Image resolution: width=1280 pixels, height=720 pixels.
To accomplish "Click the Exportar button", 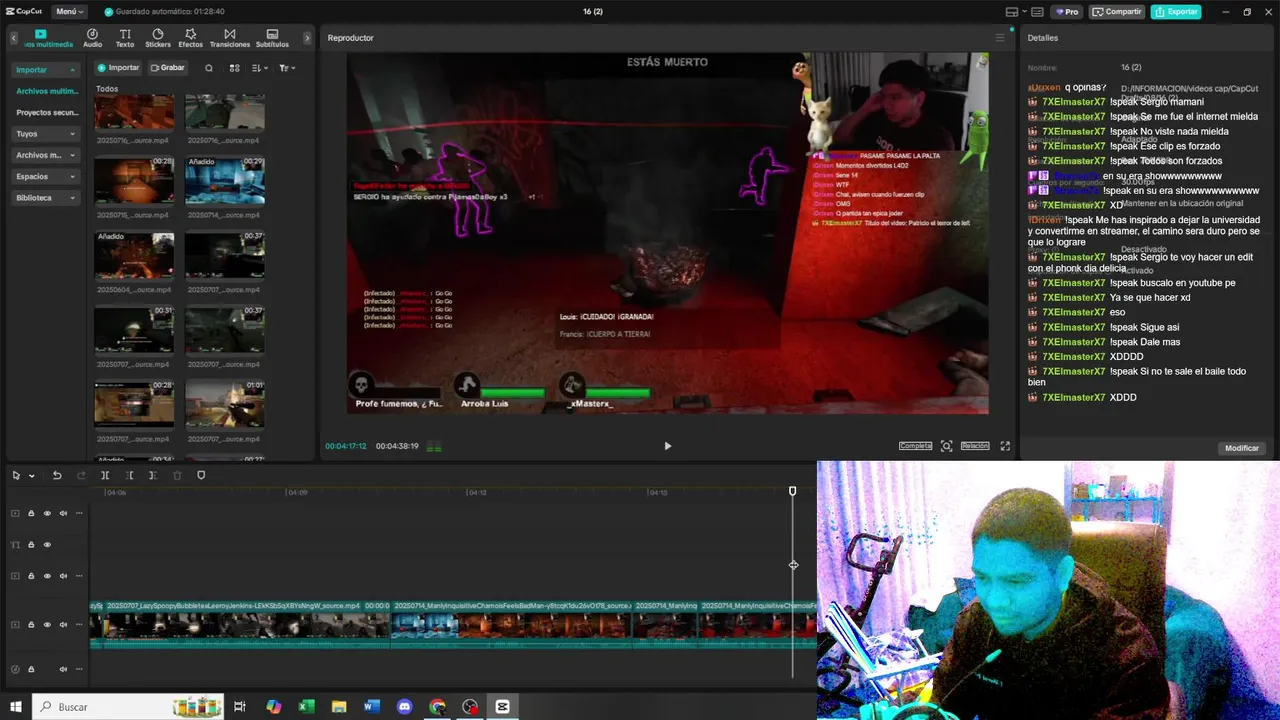I will pos(1176,12).
